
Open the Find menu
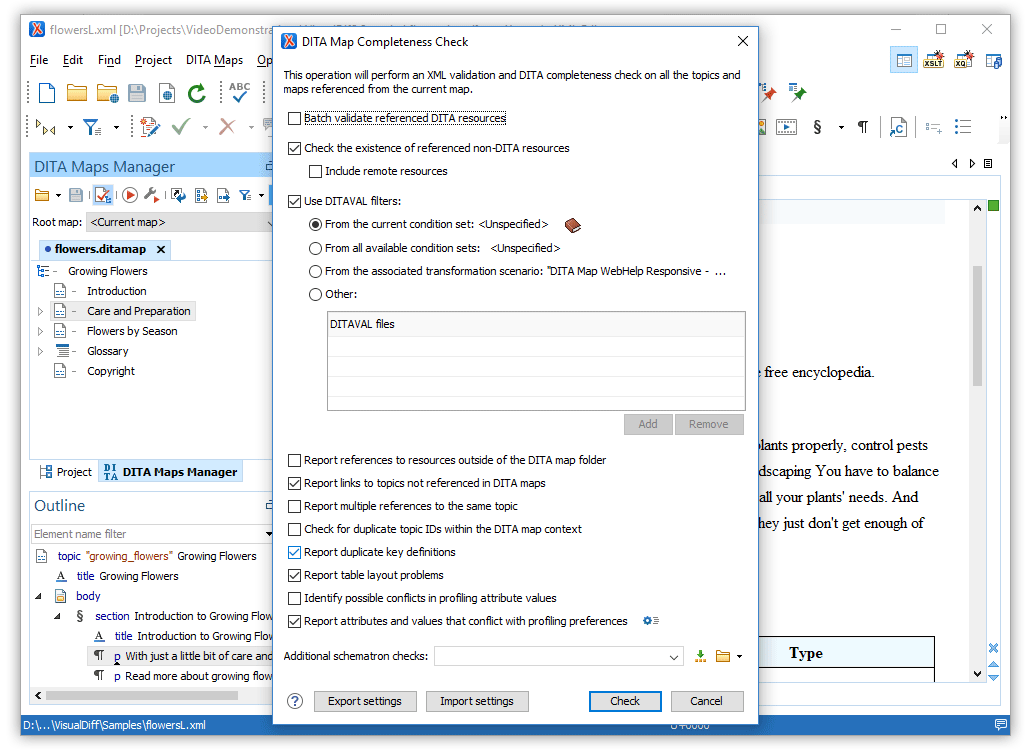point(109,60)
